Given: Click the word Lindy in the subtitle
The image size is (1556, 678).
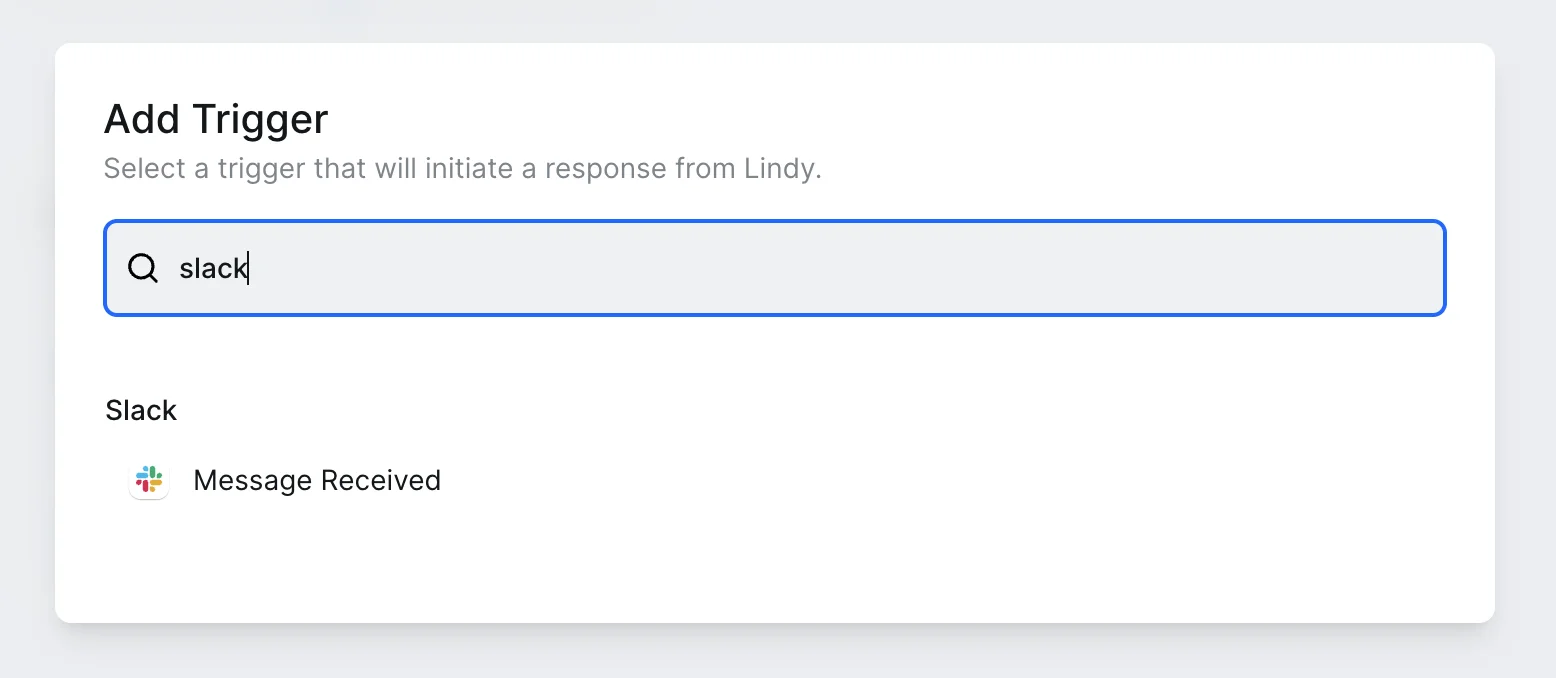Looking at the screenshot, I should click(x=782, y=168).
